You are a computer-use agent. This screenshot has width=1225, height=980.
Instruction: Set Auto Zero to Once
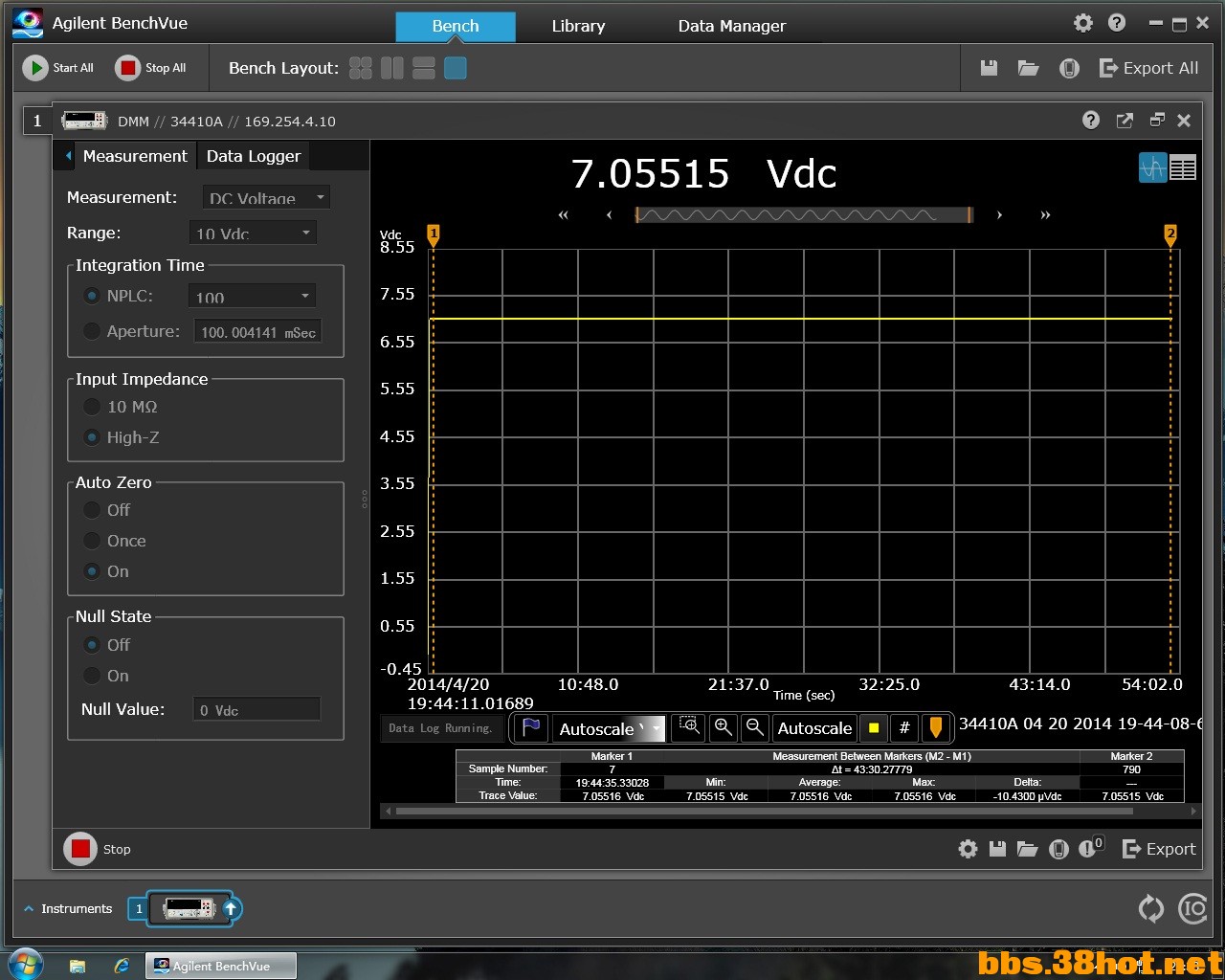(x=92, y=541)
